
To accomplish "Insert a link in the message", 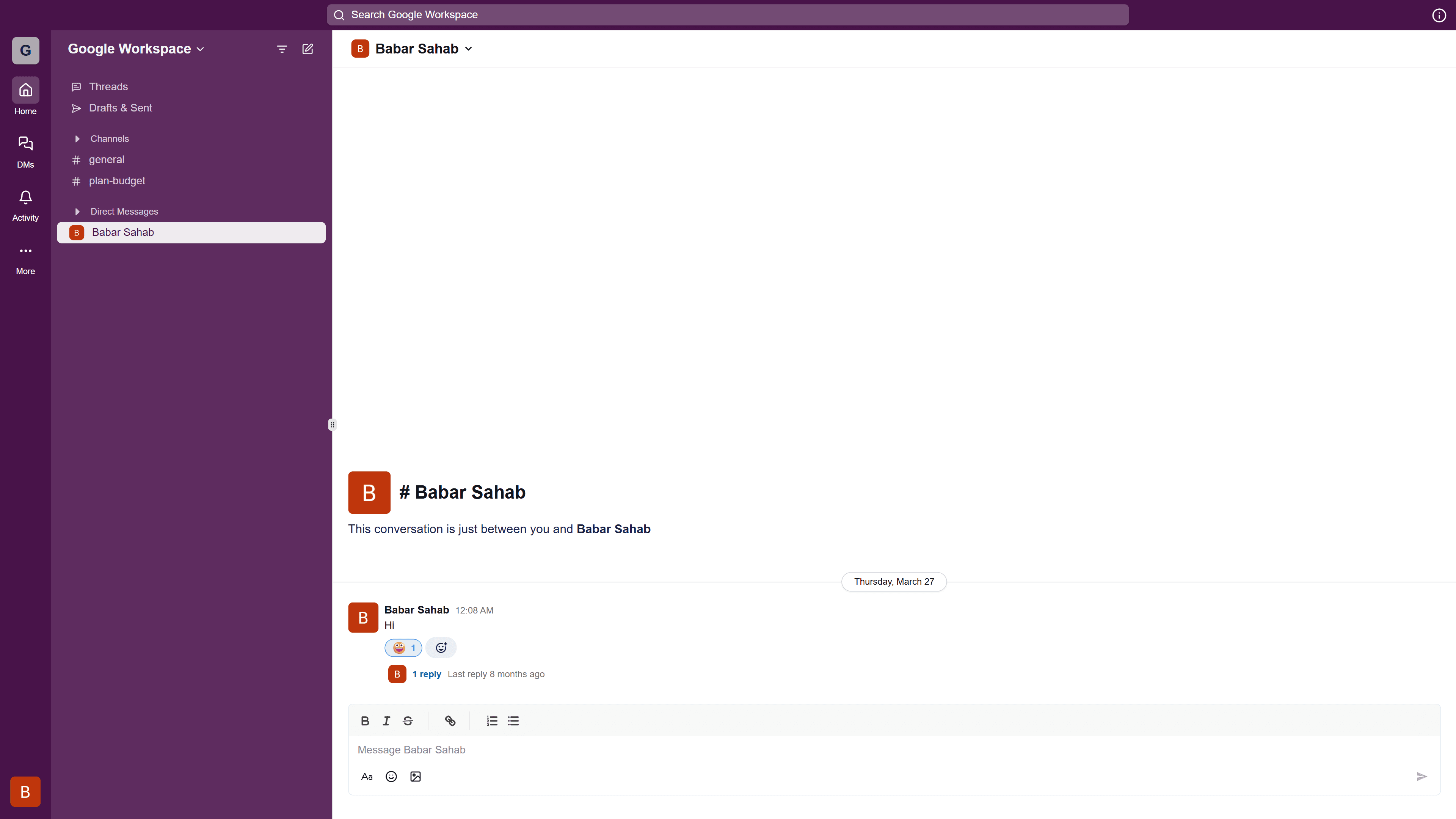I will coord(450,721).
